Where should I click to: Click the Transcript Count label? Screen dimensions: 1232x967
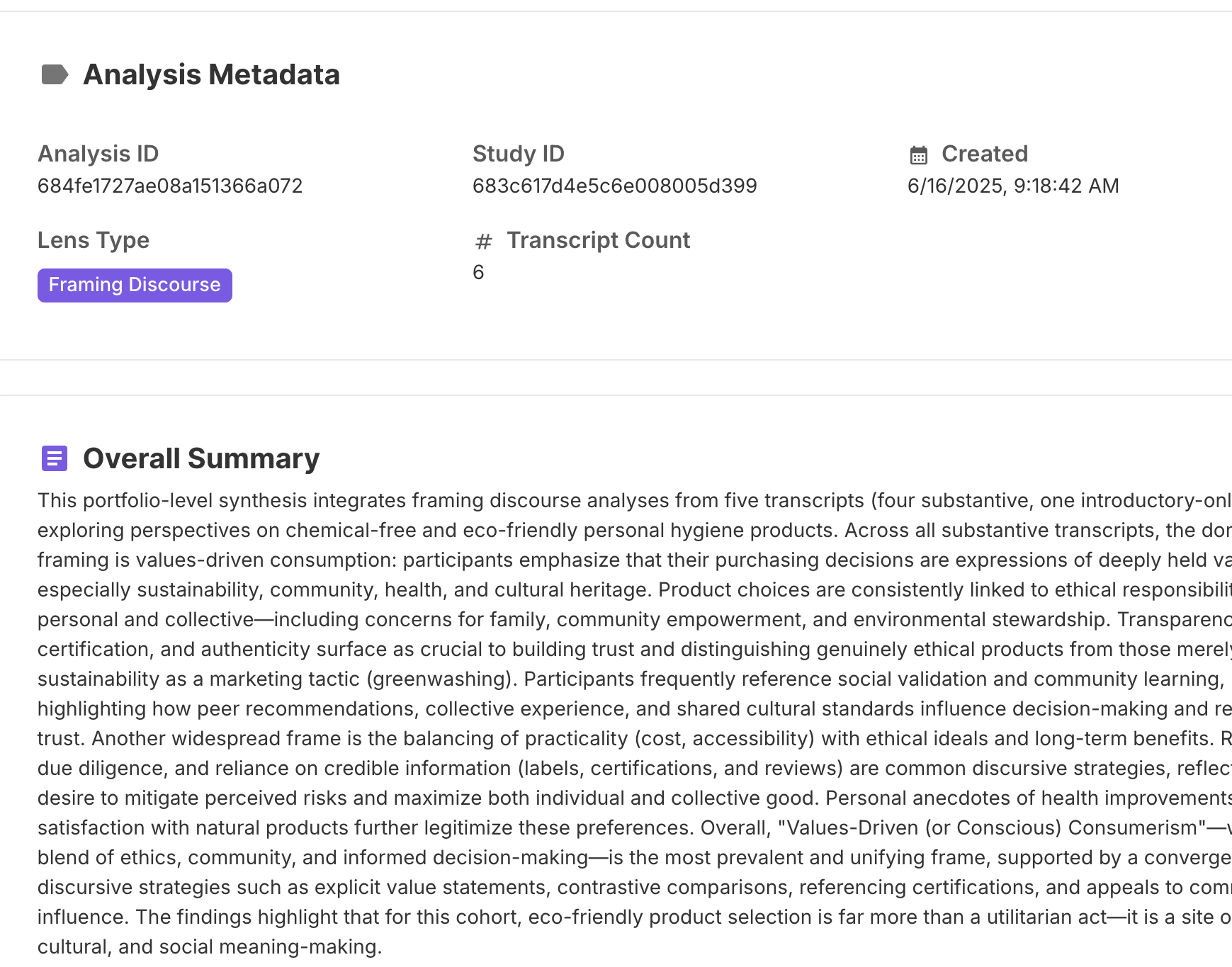coord(598,240)
